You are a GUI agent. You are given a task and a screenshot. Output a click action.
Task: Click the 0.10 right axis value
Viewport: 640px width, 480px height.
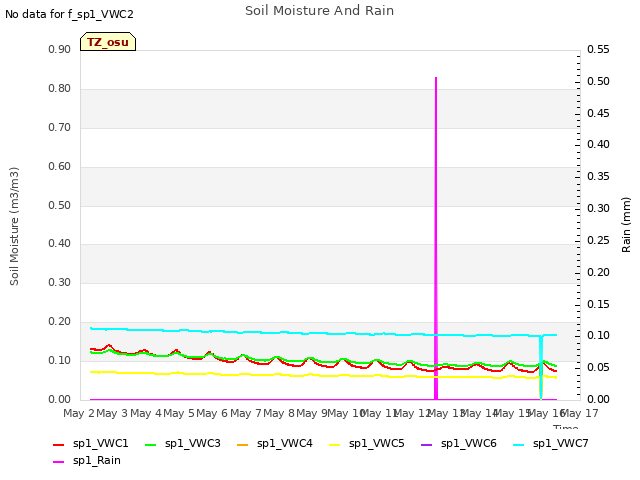point(598,336)
